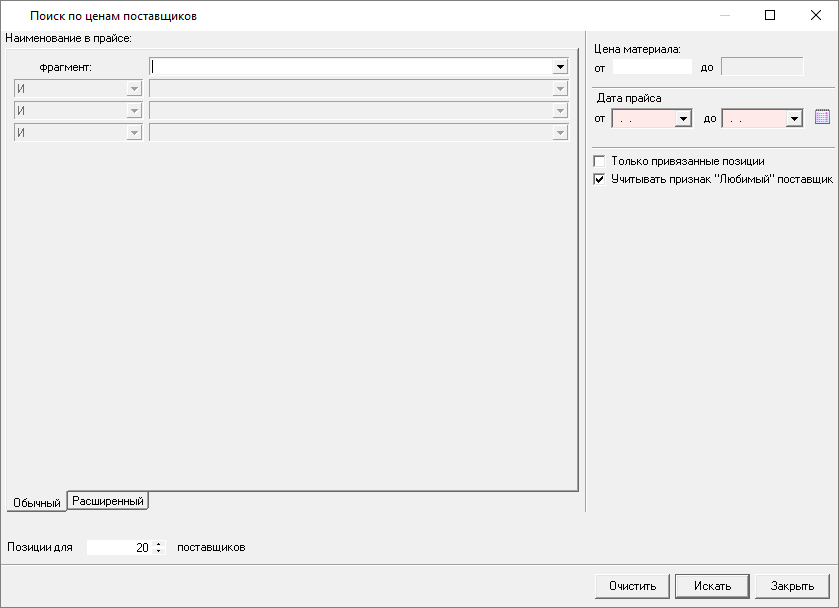Focus the material price 'от' field
This screenshot has height=608, width=839.
pos(652,67)
